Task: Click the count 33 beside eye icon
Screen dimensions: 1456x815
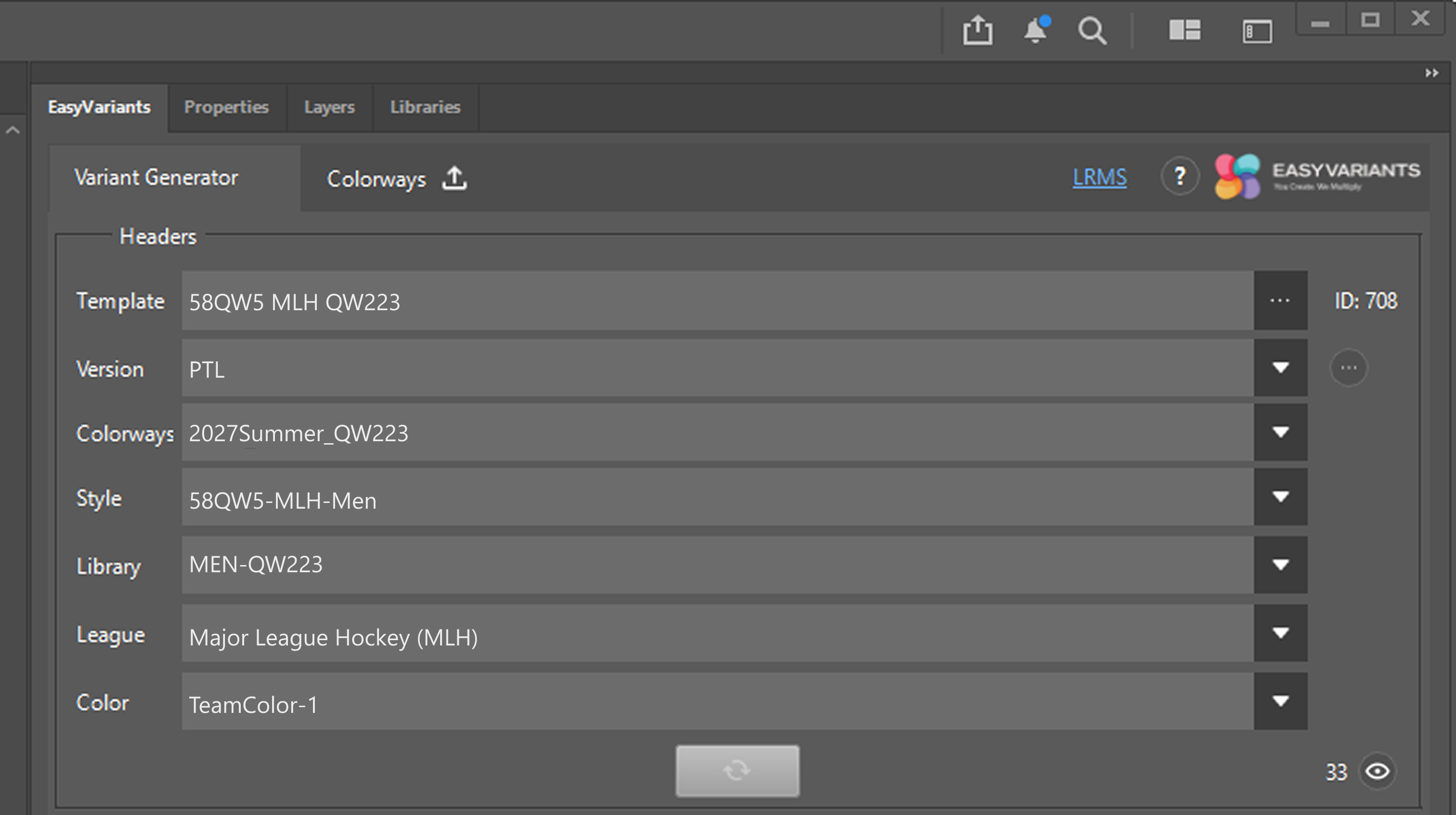Action: [1337, 772]
